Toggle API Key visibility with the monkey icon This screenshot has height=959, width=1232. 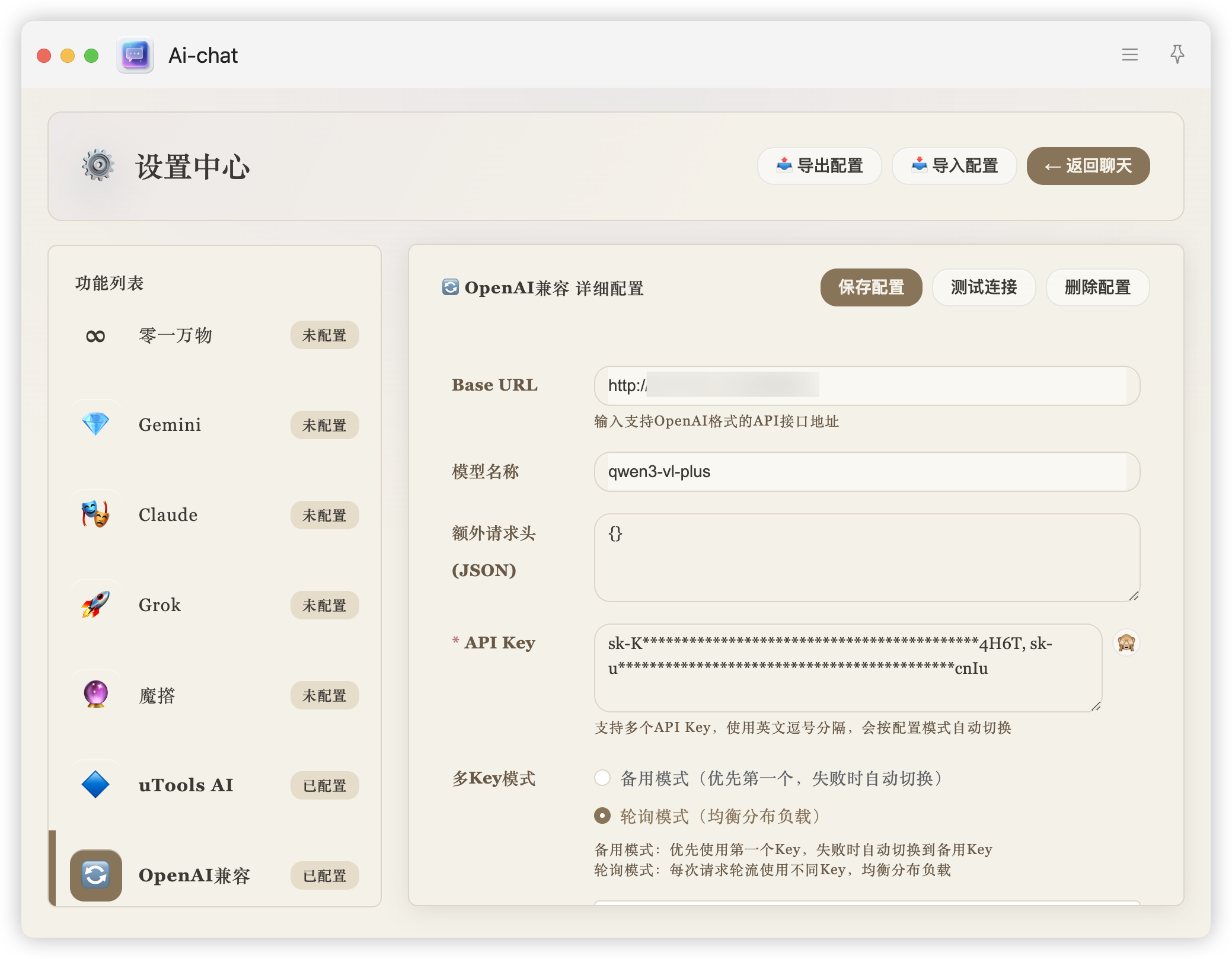pyautogui.click(x=1126, y=643)
